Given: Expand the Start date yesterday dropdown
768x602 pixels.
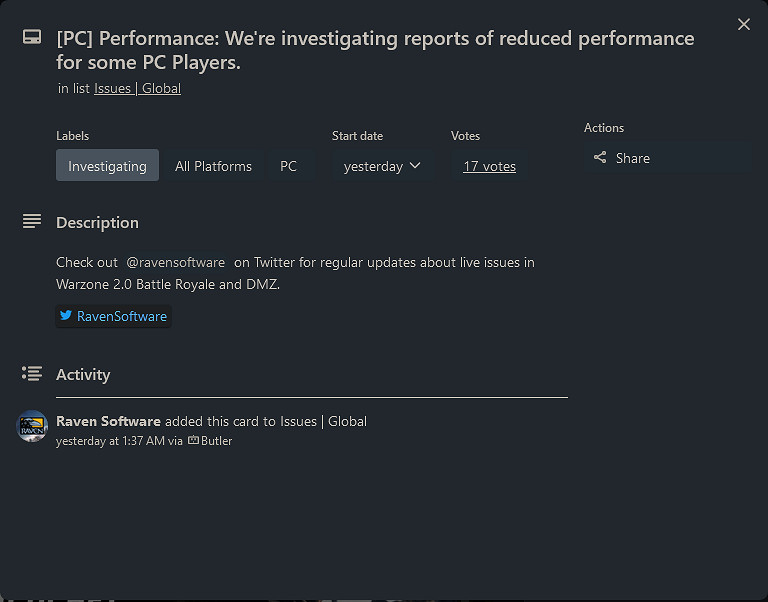Looking at the screenshot, I should pos(382,166).
